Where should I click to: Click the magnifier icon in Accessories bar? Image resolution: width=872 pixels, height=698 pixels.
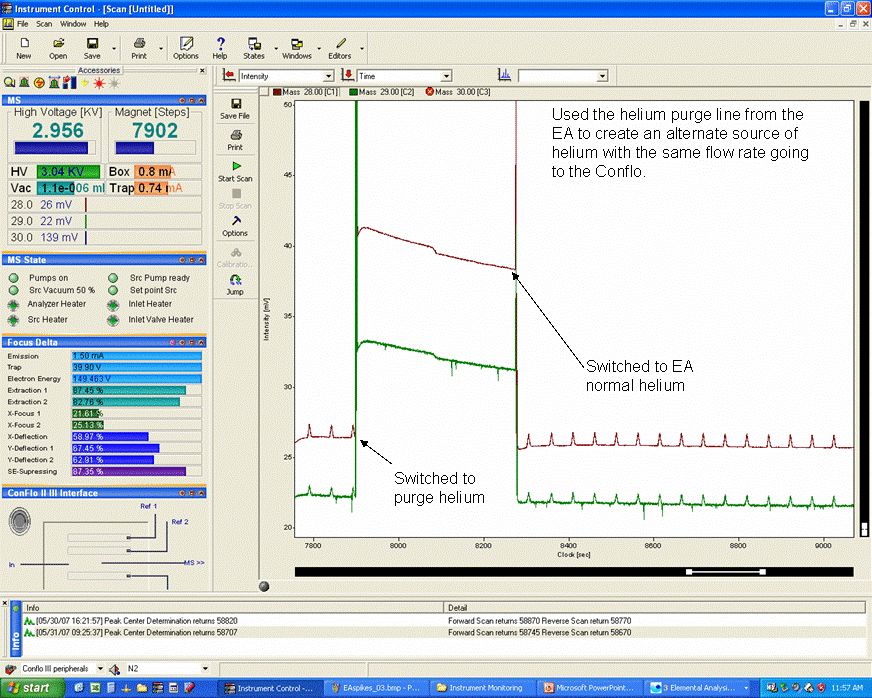(9, 83)
